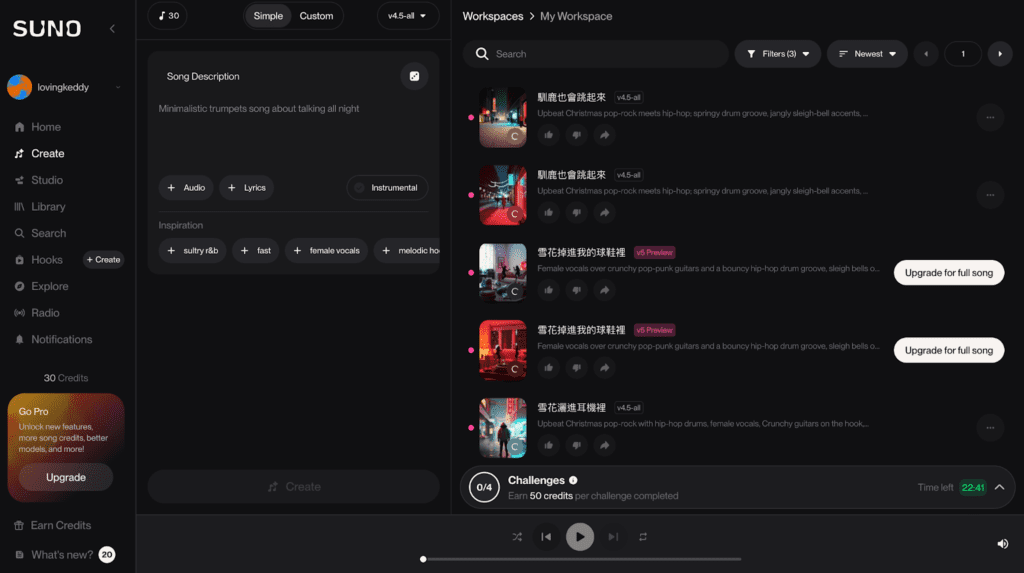Click the Upgrade button in Go Pro card
Screen dimensions: 1024x573
click(66, 478)
